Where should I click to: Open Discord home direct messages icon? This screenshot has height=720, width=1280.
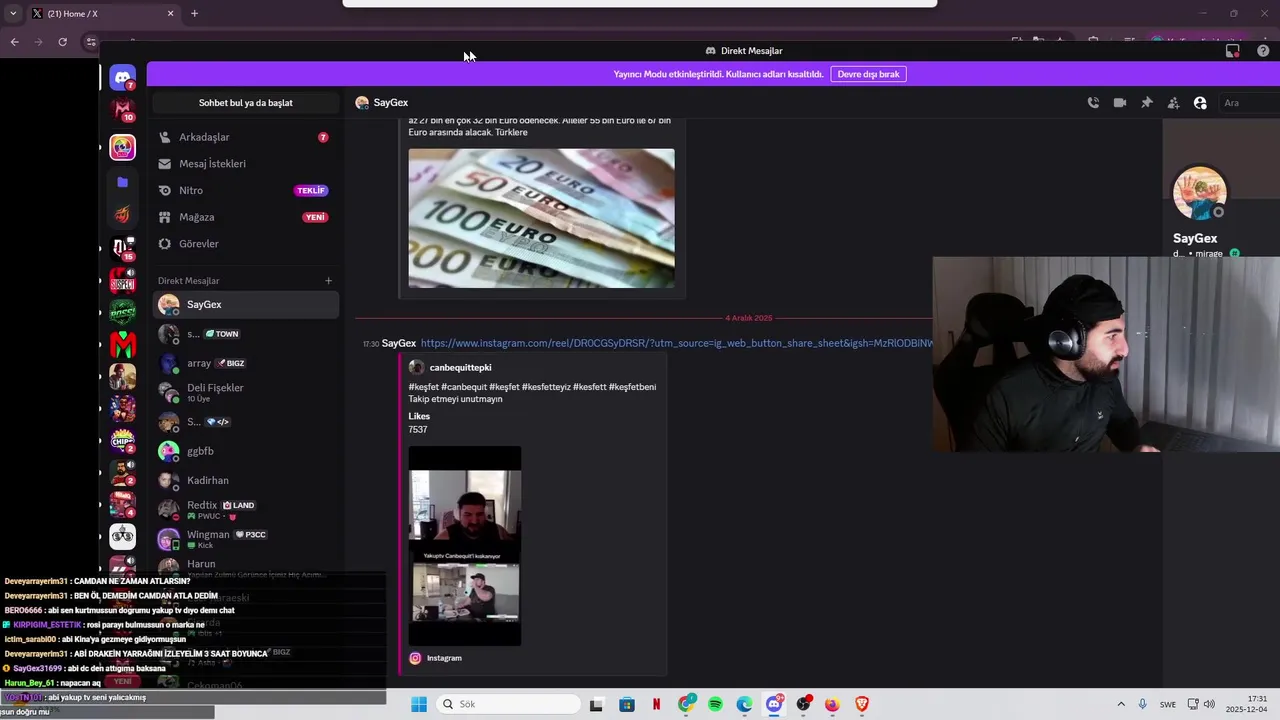pyautogui.click(x=123, y=77)
